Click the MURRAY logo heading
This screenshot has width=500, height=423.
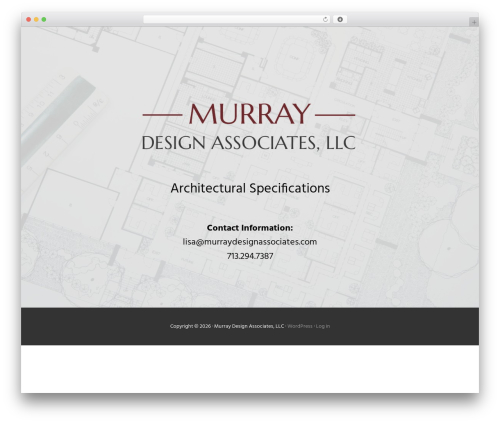click(x=249, y=114)
